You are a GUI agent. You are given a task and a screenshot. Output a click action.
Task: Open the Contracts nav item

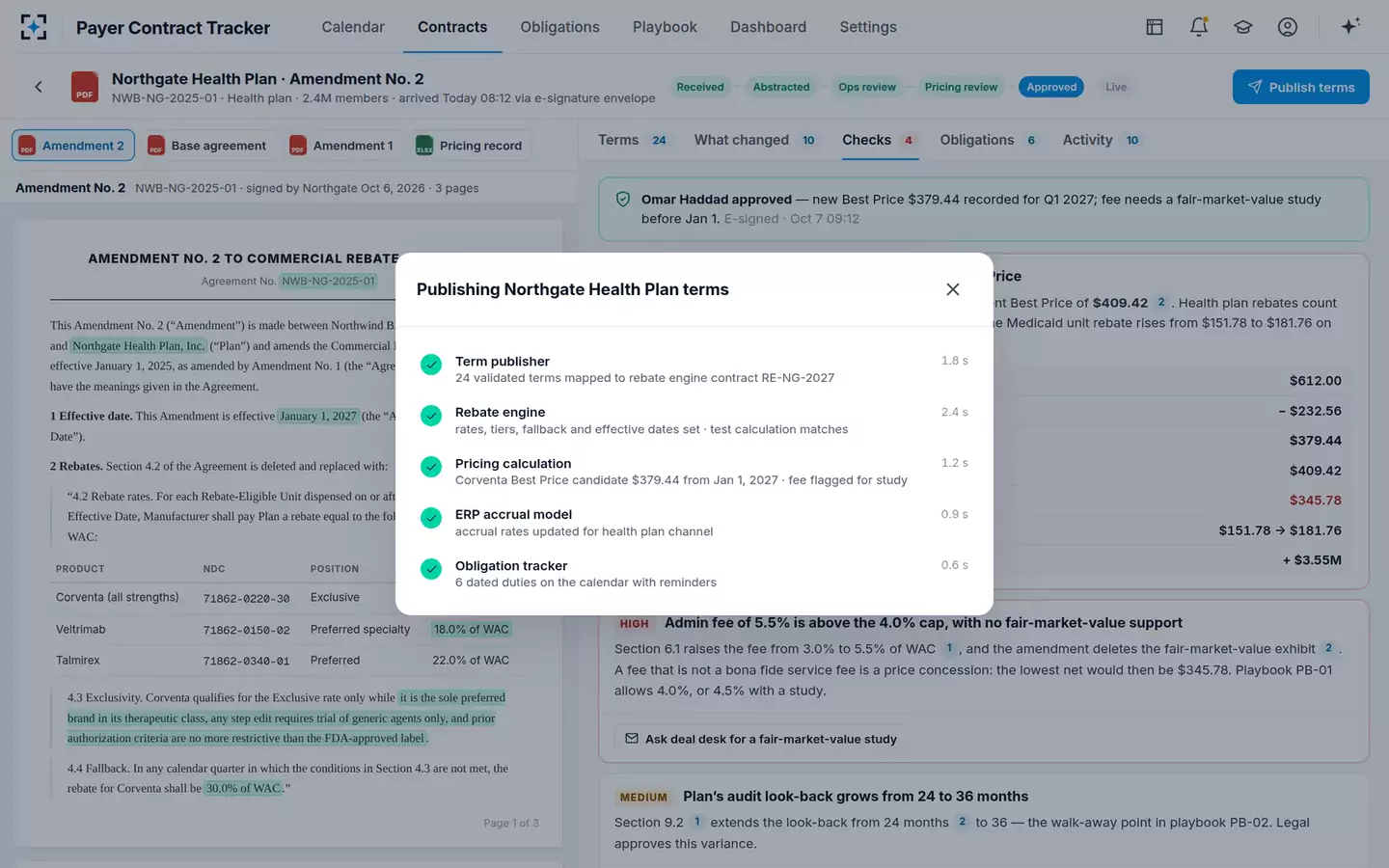[452, 27]
